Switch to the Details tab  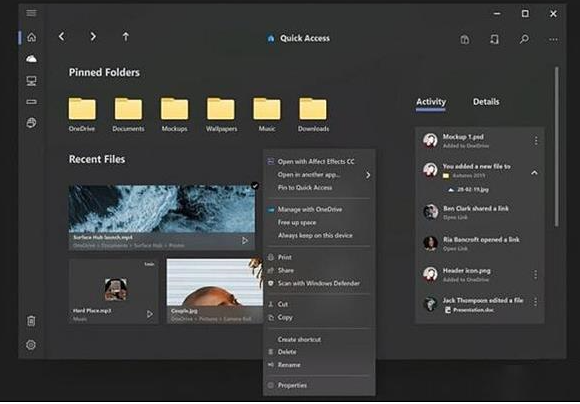coord(486,102)
